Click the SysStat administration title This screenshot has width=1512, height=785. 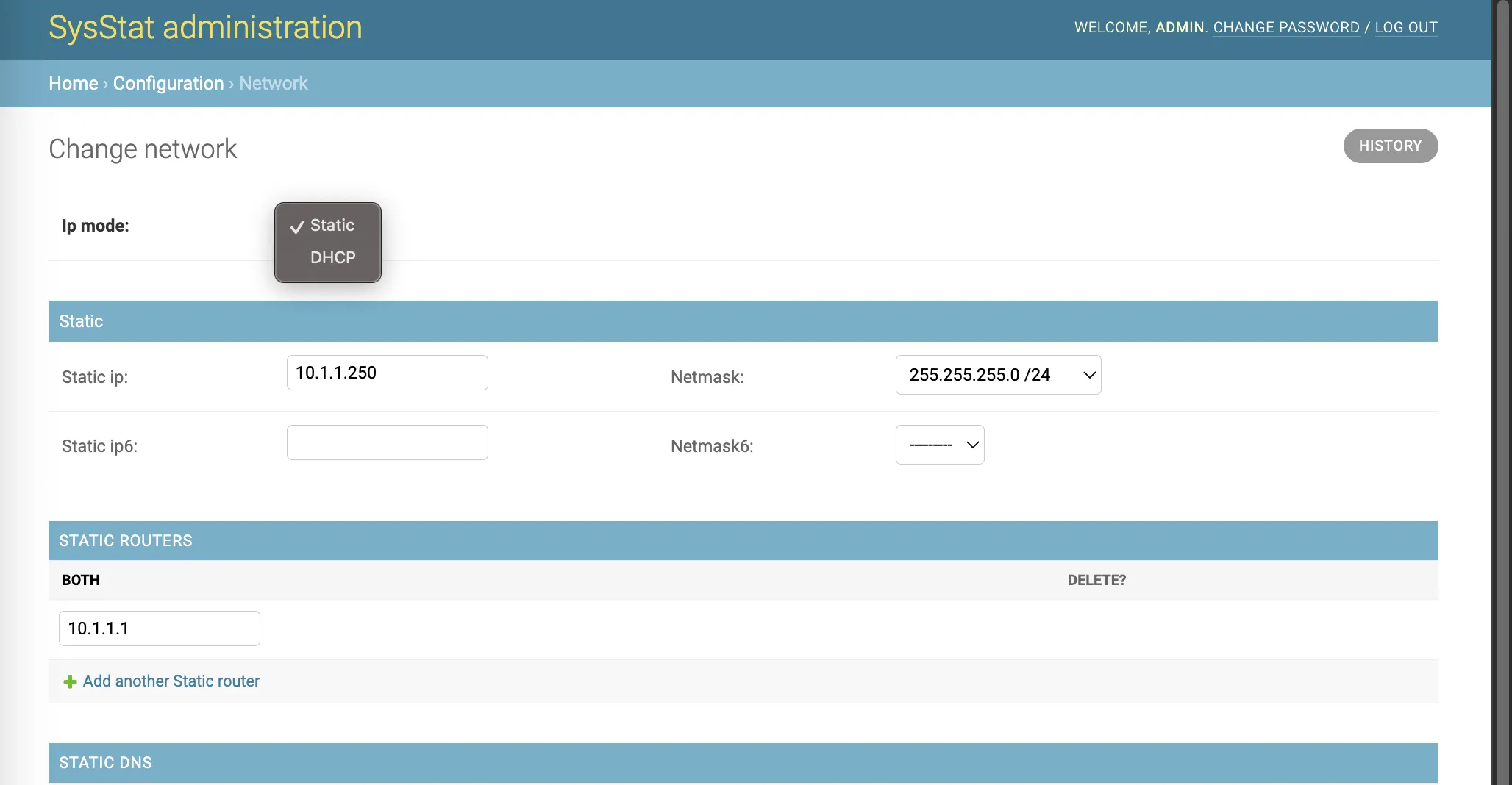(204, 28)
